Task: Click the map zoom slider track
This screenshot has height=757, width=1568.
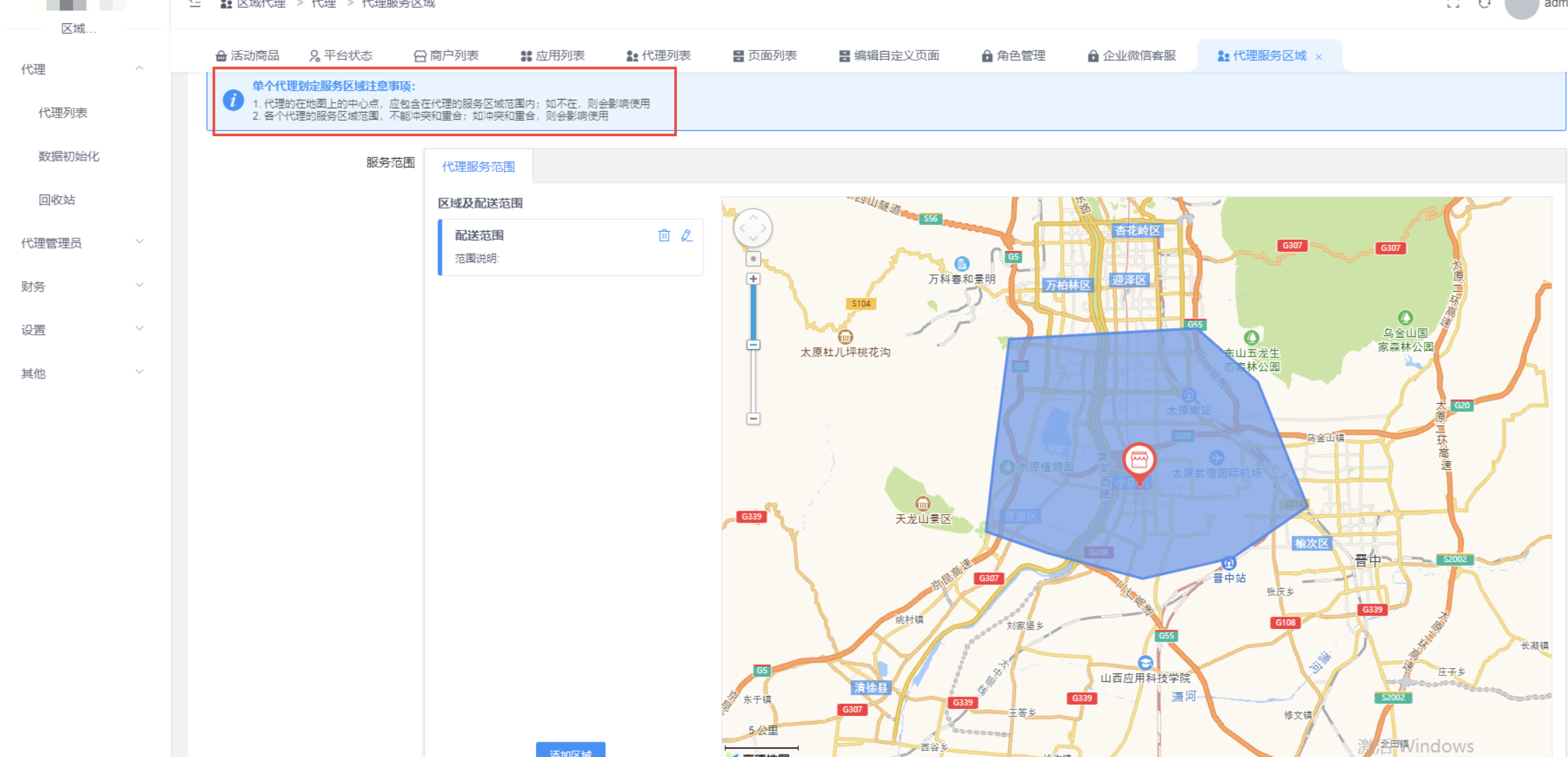Action: (x=753, y=349)
